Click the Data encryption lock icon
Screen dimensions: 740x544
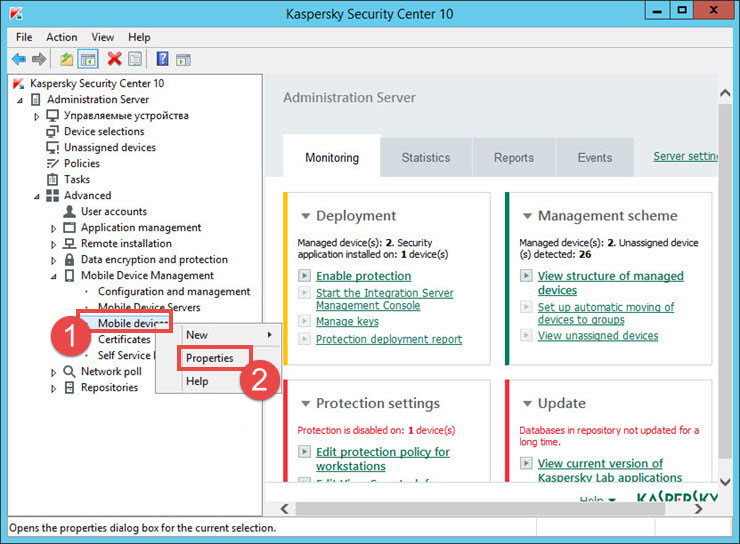tap(69, 259)
